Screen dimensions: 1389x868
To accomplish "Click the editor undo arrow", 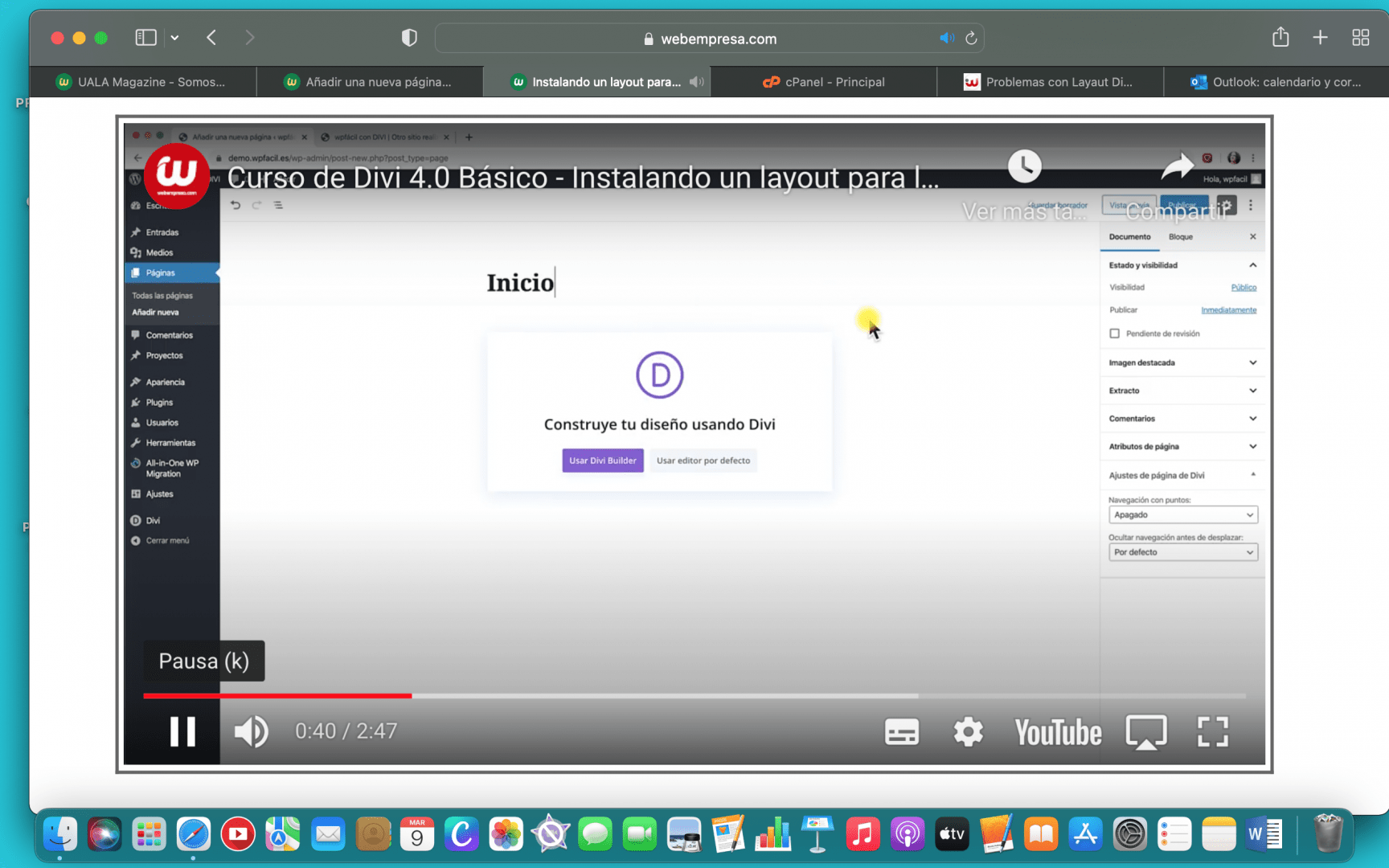I will [x=236, y=206].
